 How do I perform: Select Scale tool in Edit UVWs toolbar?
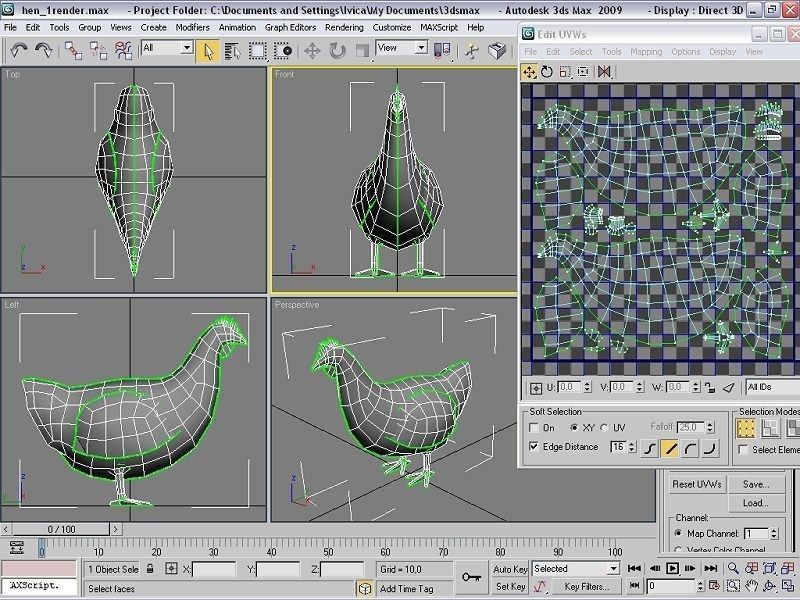click(x=565, y=72)
